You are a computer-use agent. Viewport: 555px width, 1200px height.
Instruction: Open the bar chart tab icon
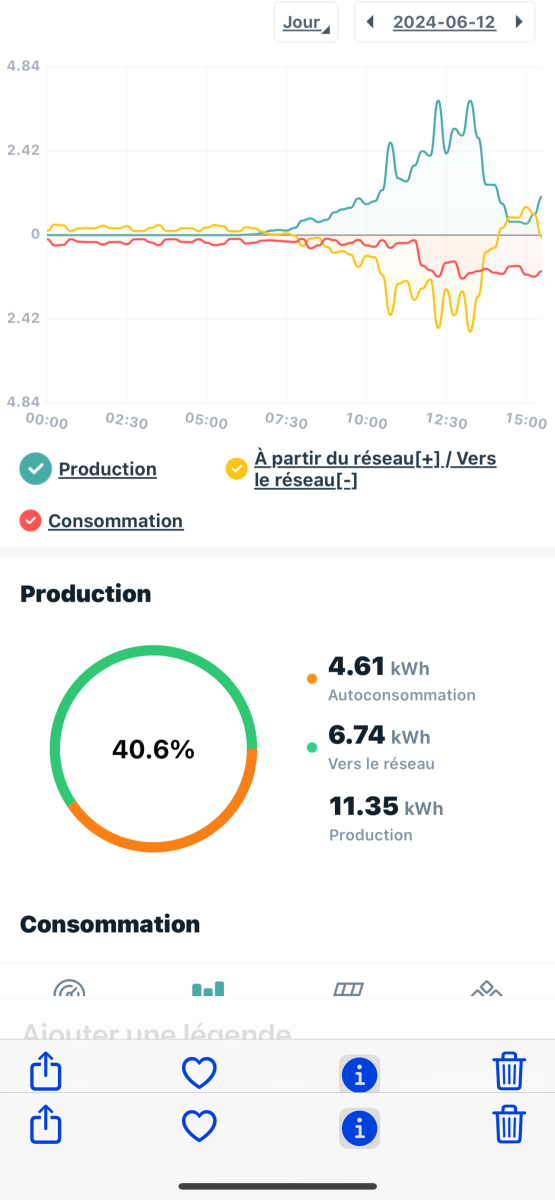pyautogui.click(x=208, y=989)
